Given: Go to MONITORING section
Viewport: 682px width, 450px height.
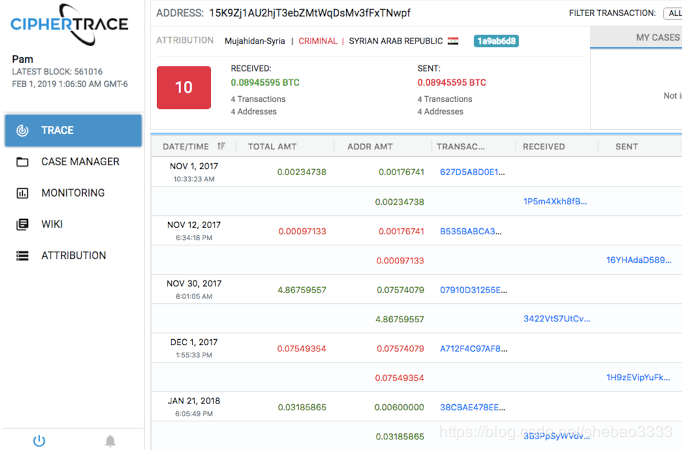Looking at the screenshot, I should [73, 193].
